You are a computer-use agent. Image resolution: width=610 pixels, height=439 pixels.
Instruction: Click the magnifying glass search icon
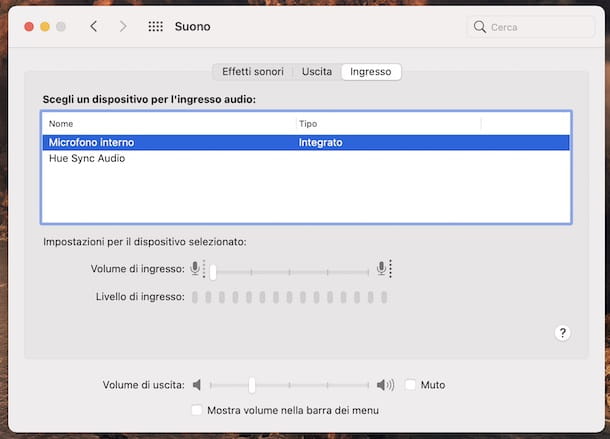(480, 27)
